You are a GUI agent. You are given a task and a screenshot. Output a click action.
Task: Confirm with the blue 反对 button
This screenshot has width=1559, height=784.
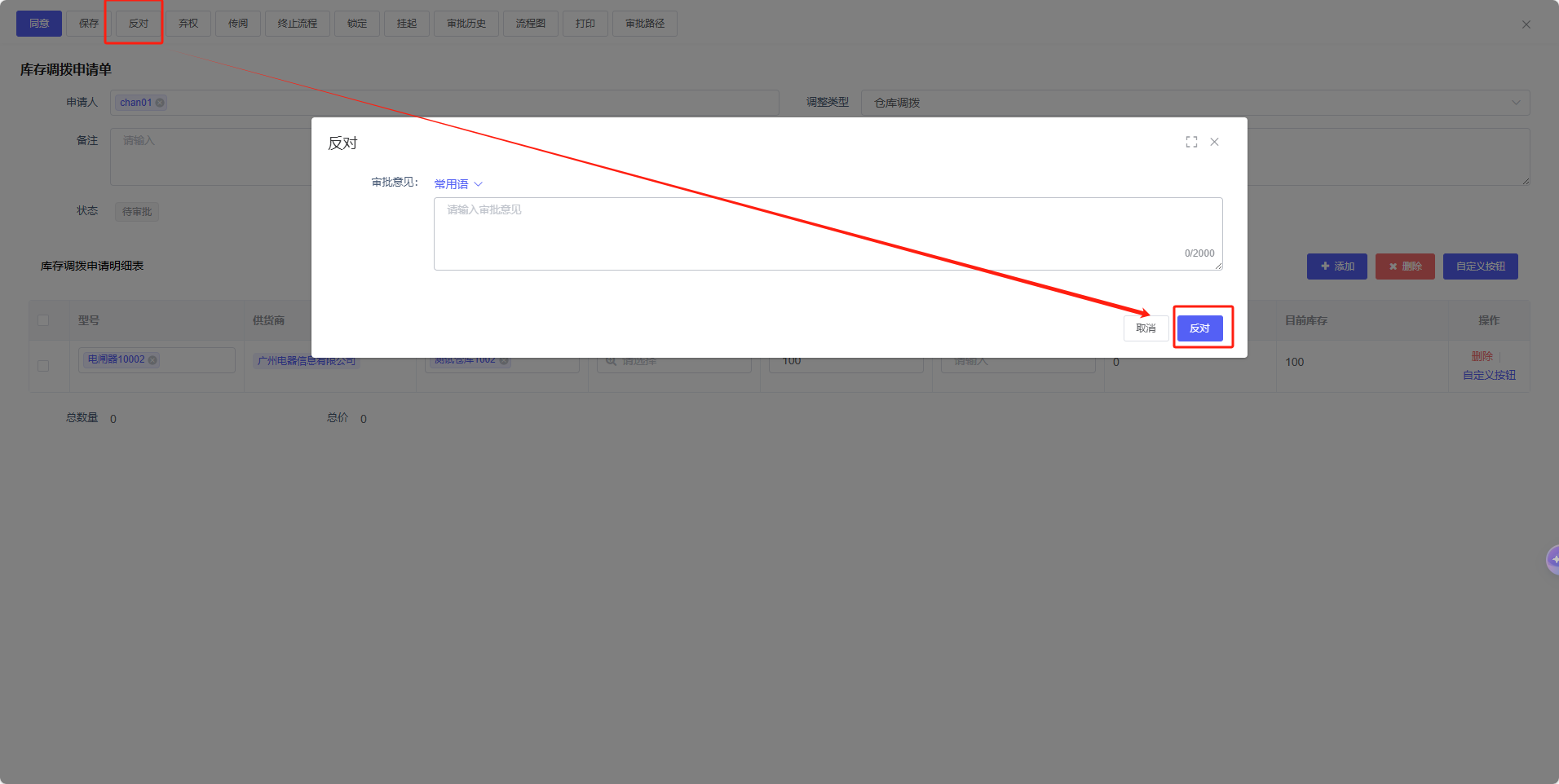[1199, 328]
